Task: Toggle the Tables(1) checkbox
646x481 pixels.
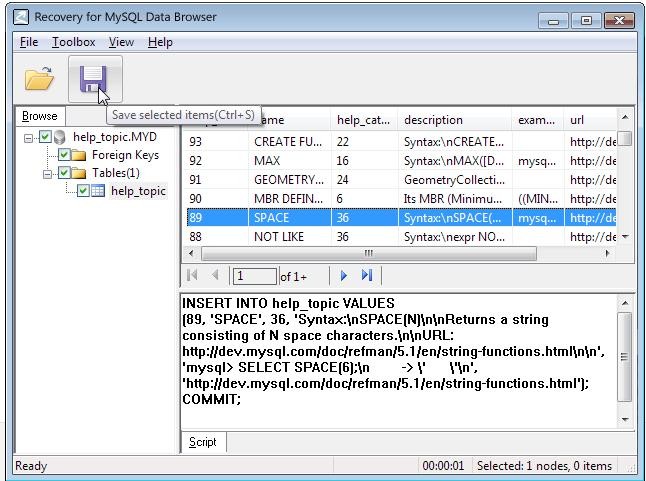Action: (63, 173)
